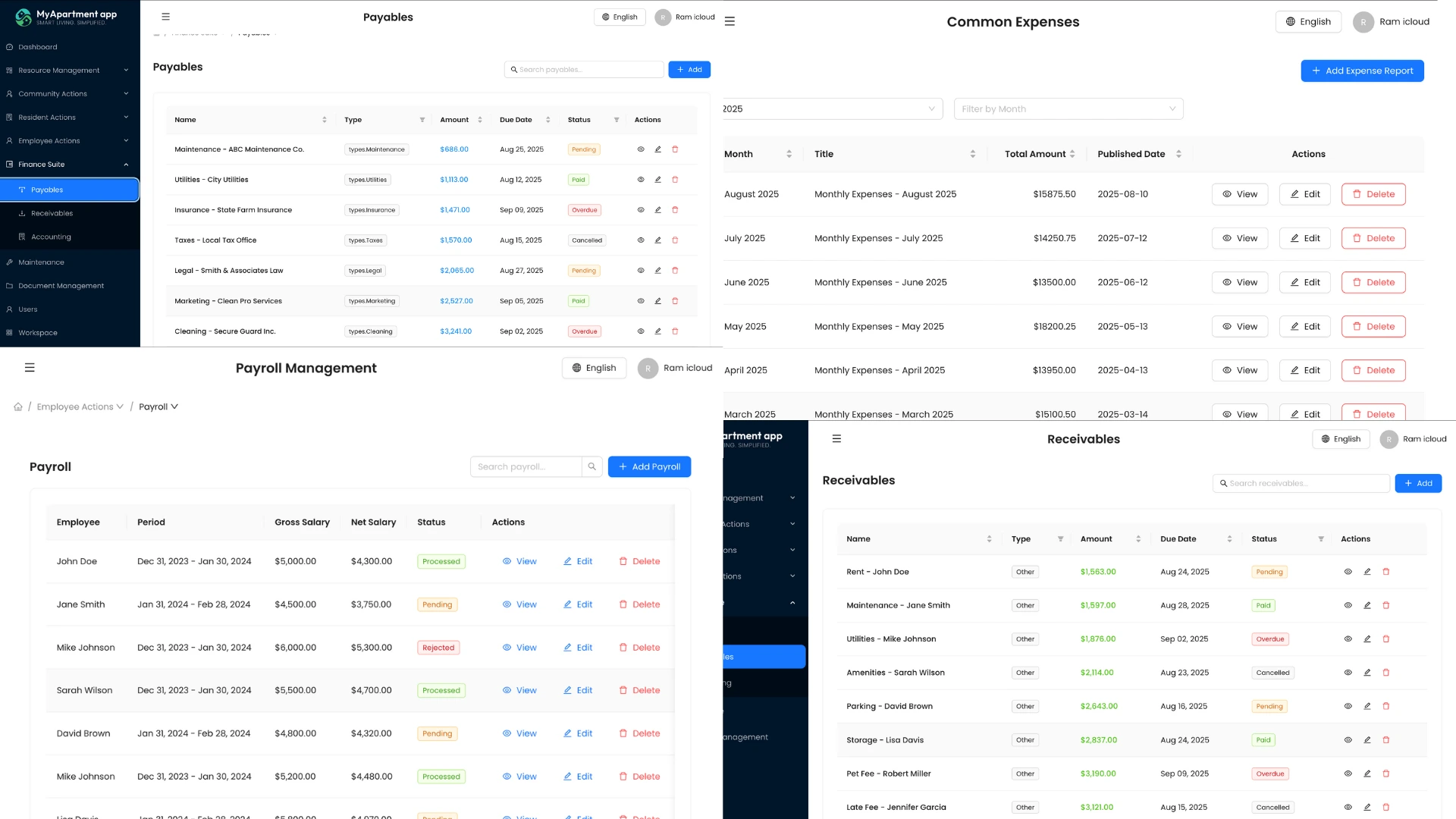The image size is (1456, 819).
Task: View John Doe's payroll record
Action: [x=519, y=561]
